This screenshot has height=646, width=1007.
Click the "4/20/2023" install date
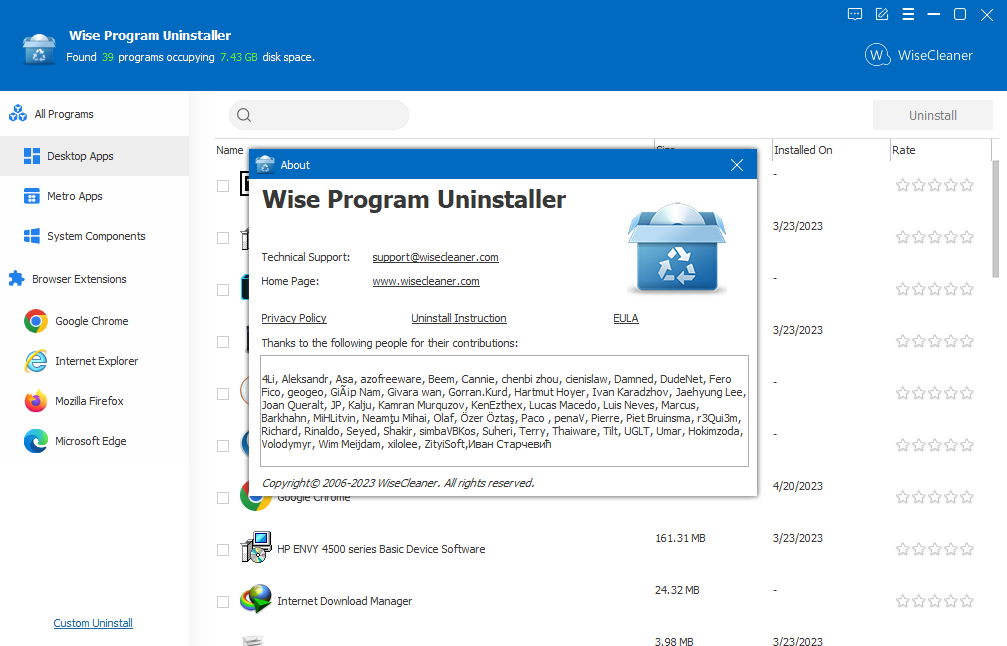[798, 486]
